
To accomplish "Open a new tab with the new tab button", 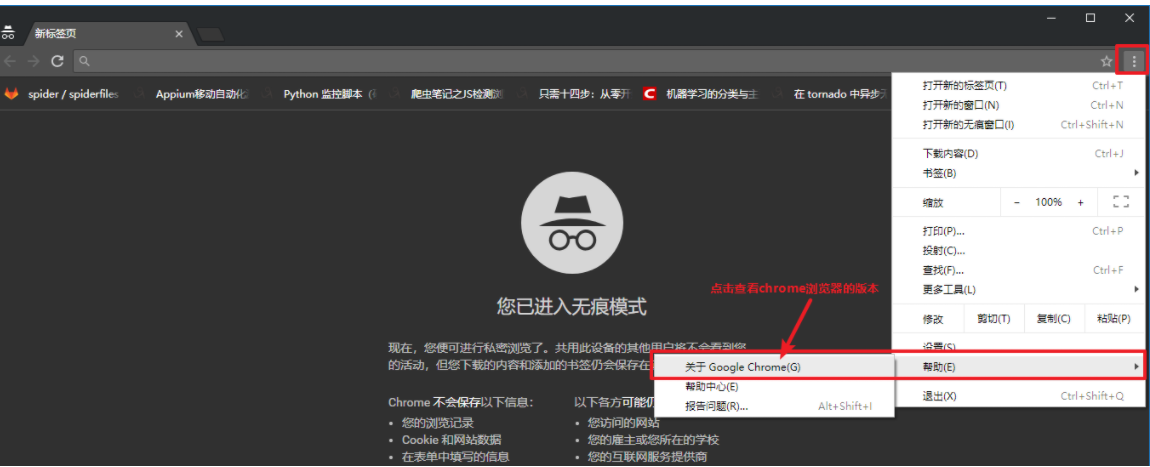I will click(211, 34).
